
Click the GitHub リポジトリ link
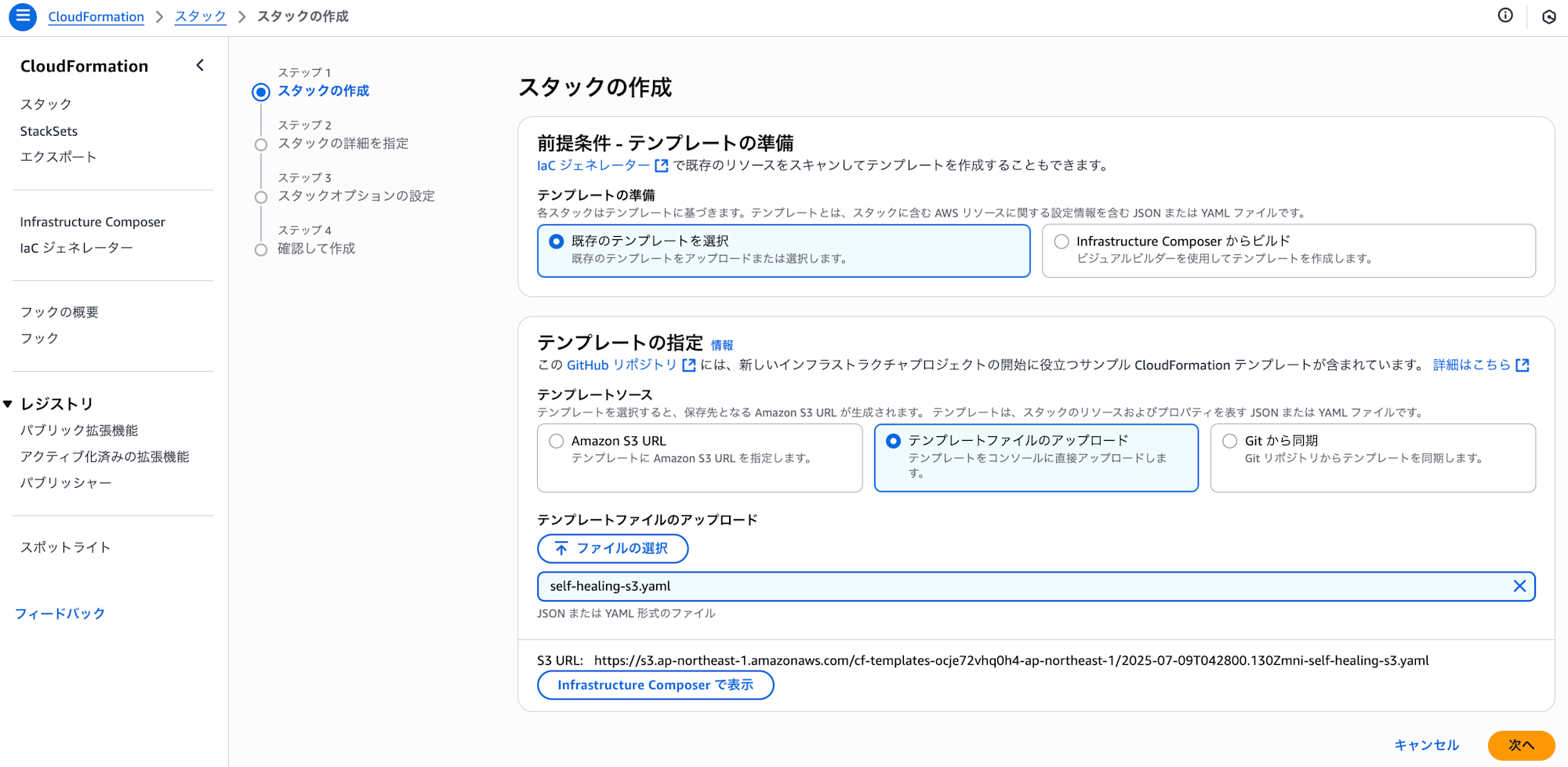point(622,365)
